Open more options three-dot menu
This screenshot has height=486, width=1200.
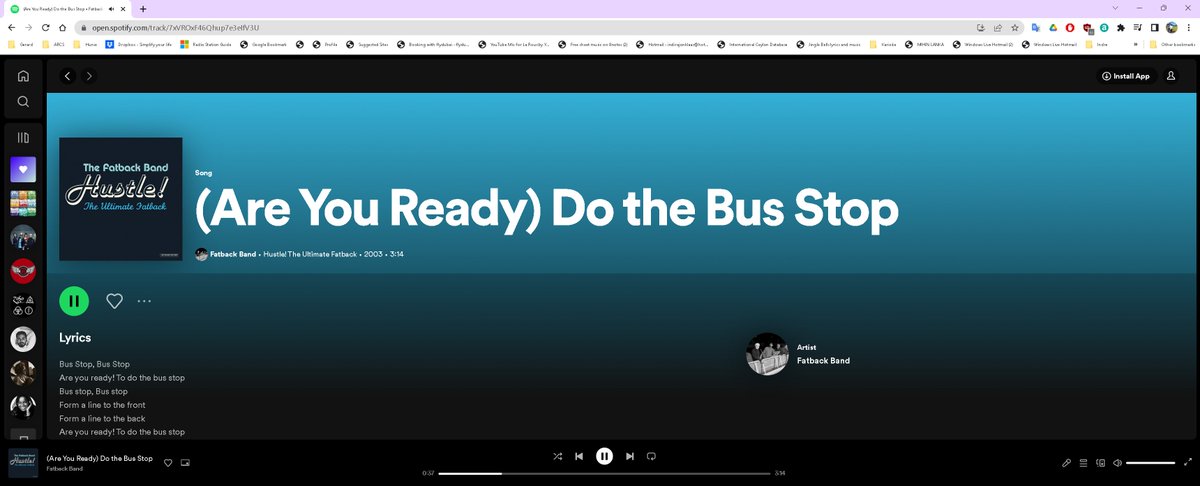point(144,300)
